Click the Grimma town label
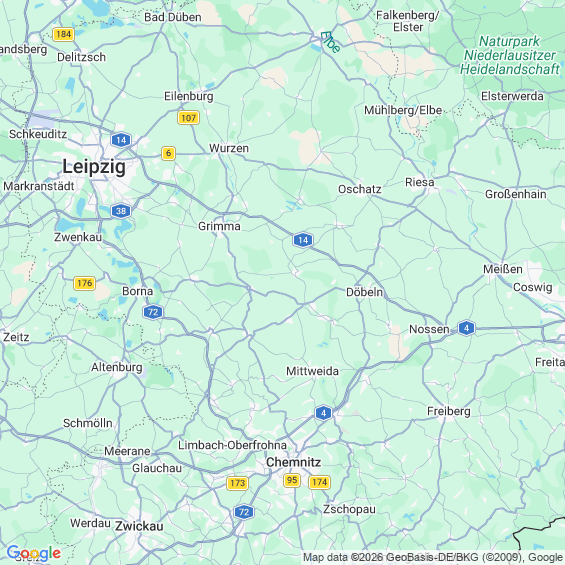The image size is (565, 565). pos(219,226)
